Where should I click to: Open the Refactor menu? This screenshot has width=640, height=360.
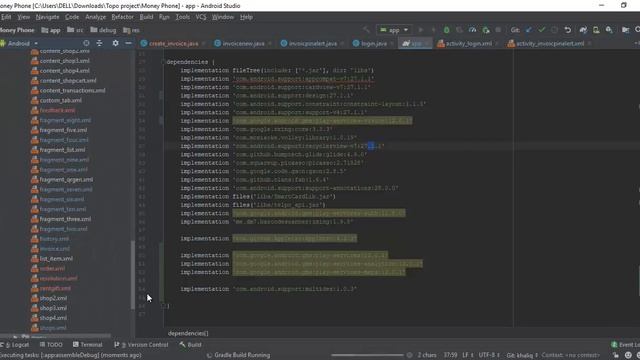[x=122, y=17]
